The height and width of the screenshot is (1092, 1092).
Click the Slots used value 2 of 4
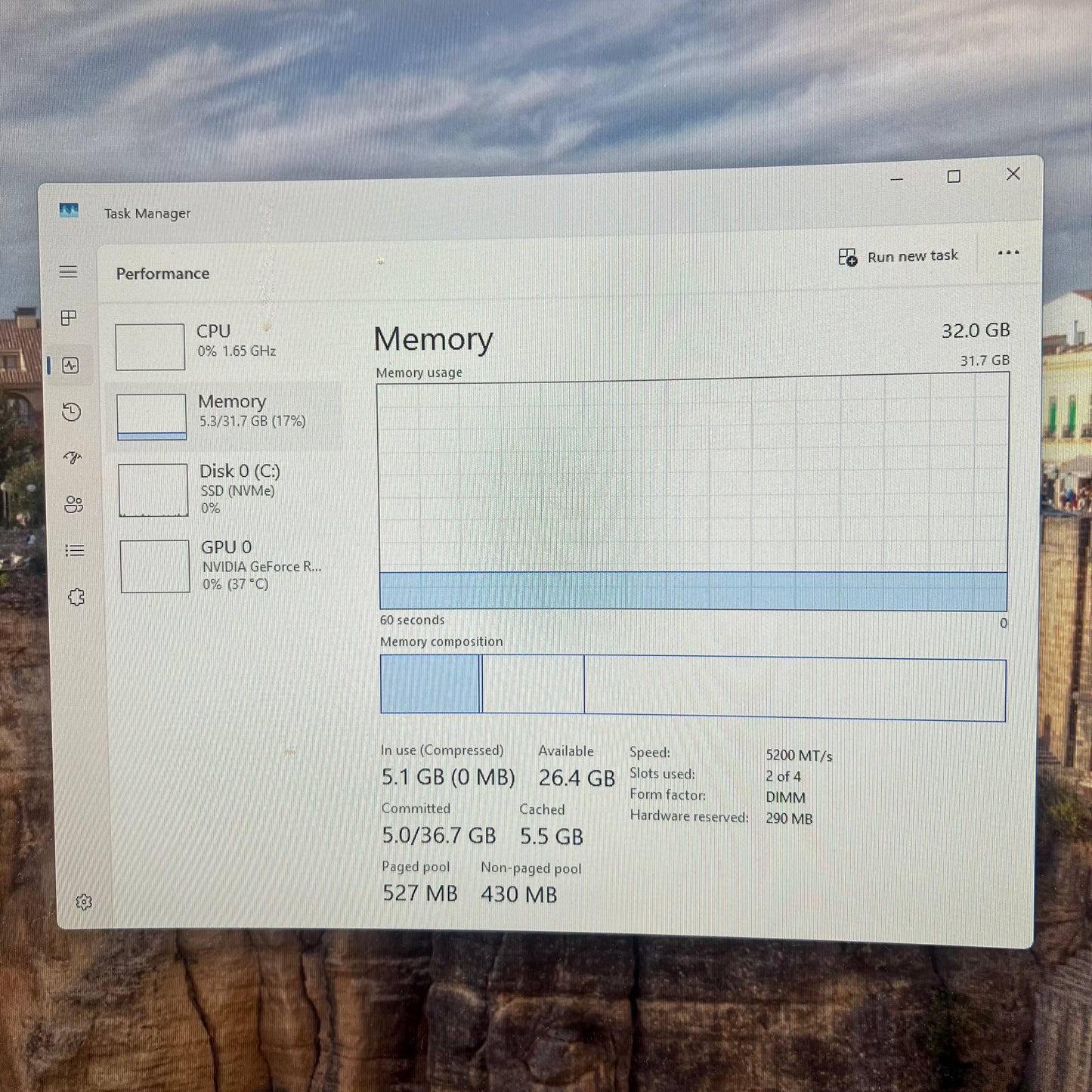[783, 776]
